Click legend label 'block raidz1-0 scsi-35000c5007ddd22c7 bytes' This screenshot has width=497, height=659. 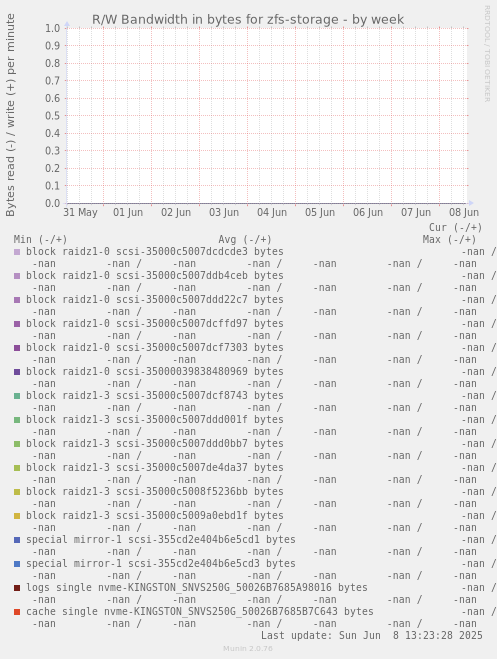(x=155, y=300)
